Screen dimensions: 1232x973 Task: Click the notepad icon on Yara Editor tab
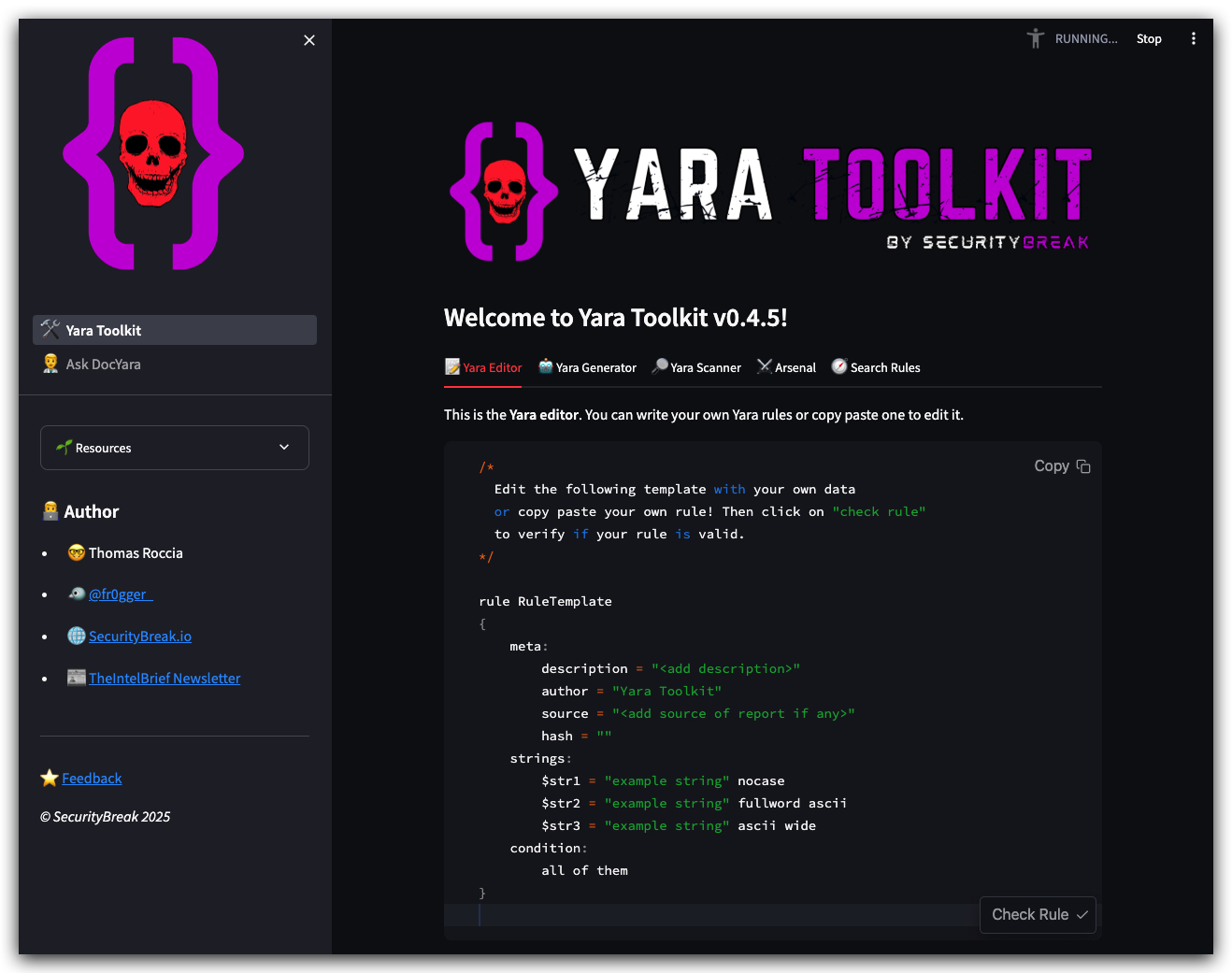(452, 366)
